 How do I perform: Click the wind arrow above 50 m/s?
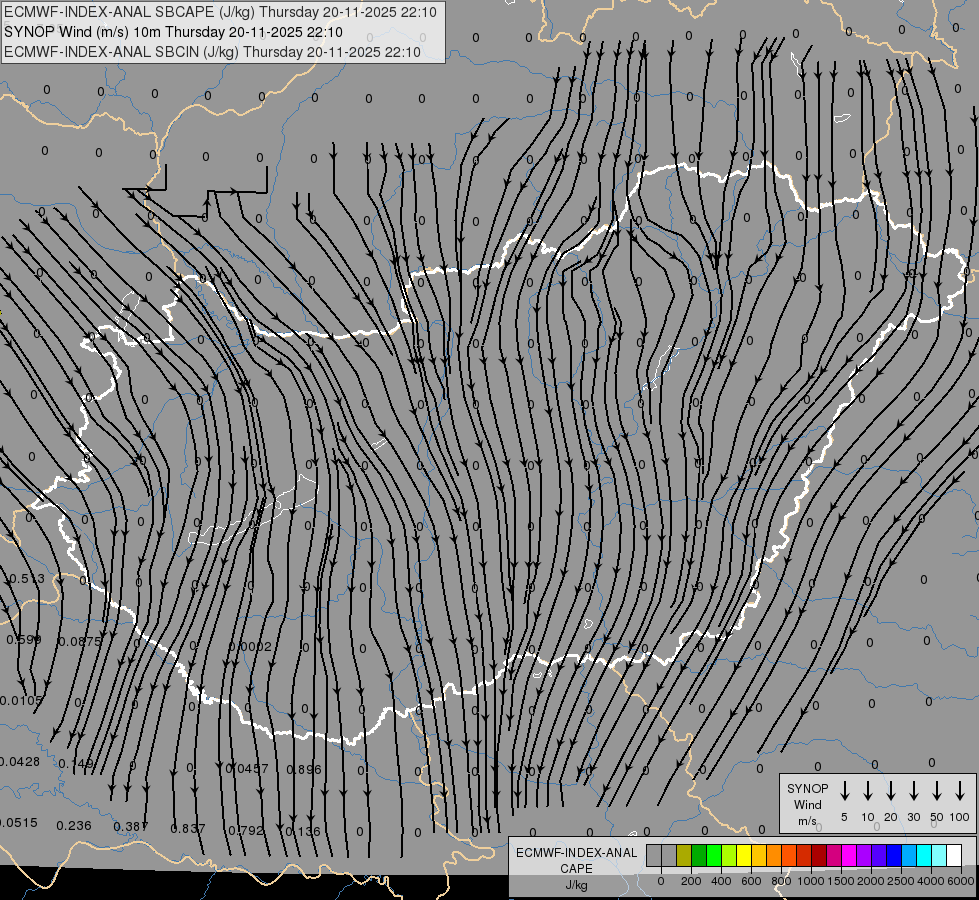(x=937, y=790)
